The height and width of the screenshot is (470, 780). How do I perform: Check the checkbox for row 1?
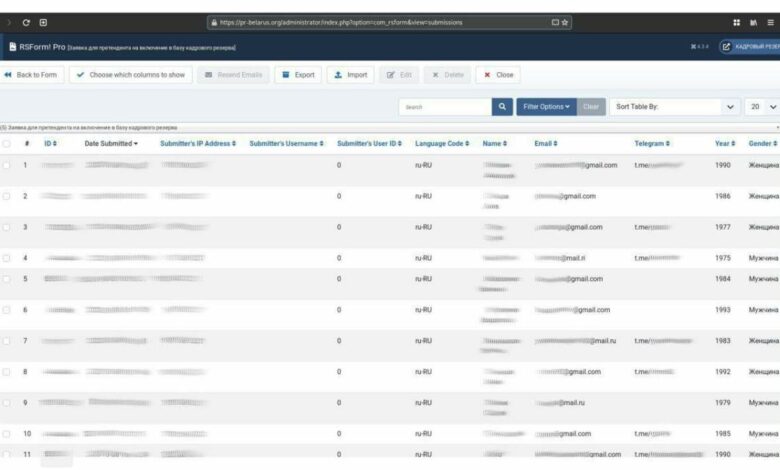[7, 165]
